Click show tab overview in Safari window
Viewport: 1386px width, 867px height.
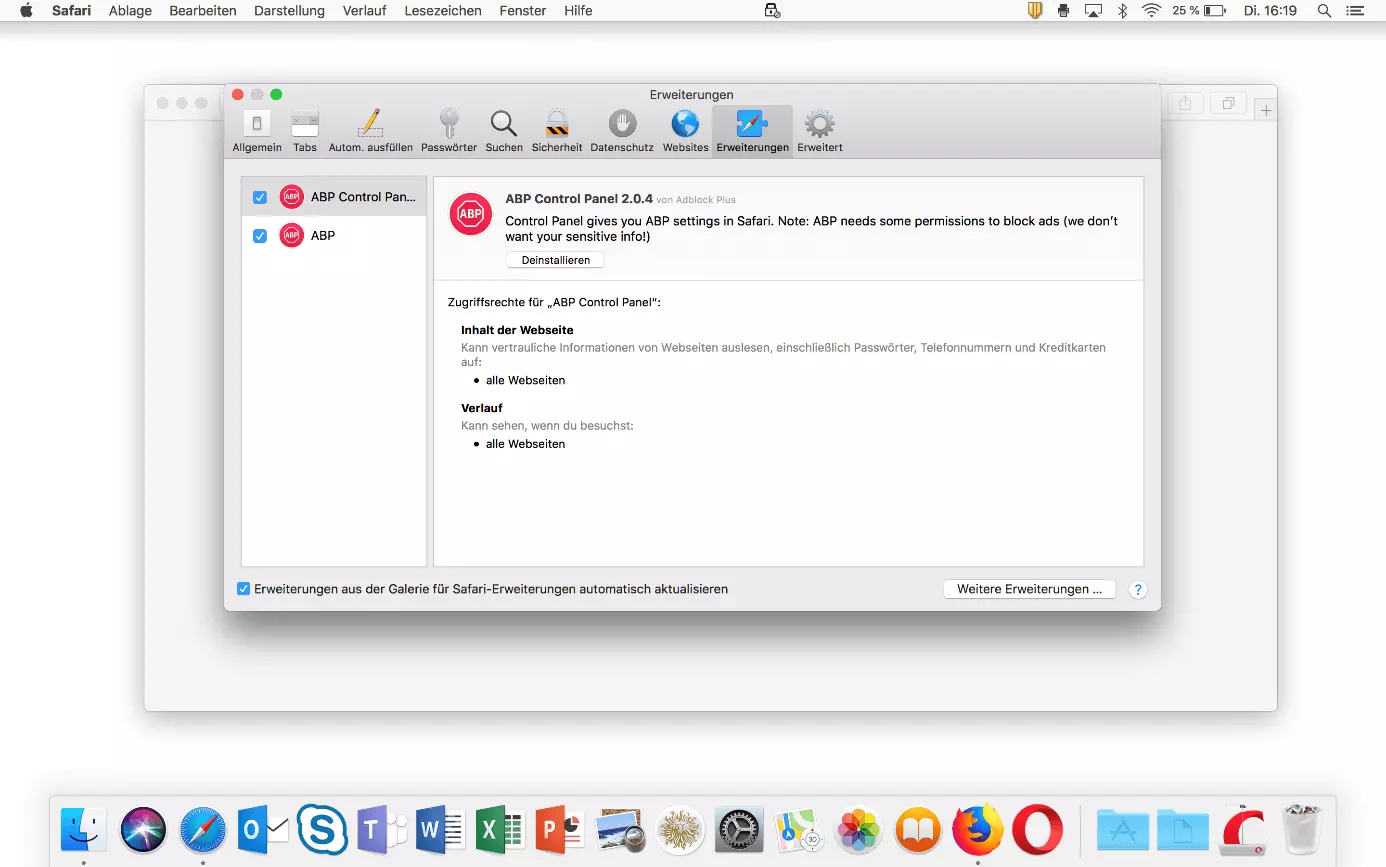pyautogui.click(x=1228, y=103)
